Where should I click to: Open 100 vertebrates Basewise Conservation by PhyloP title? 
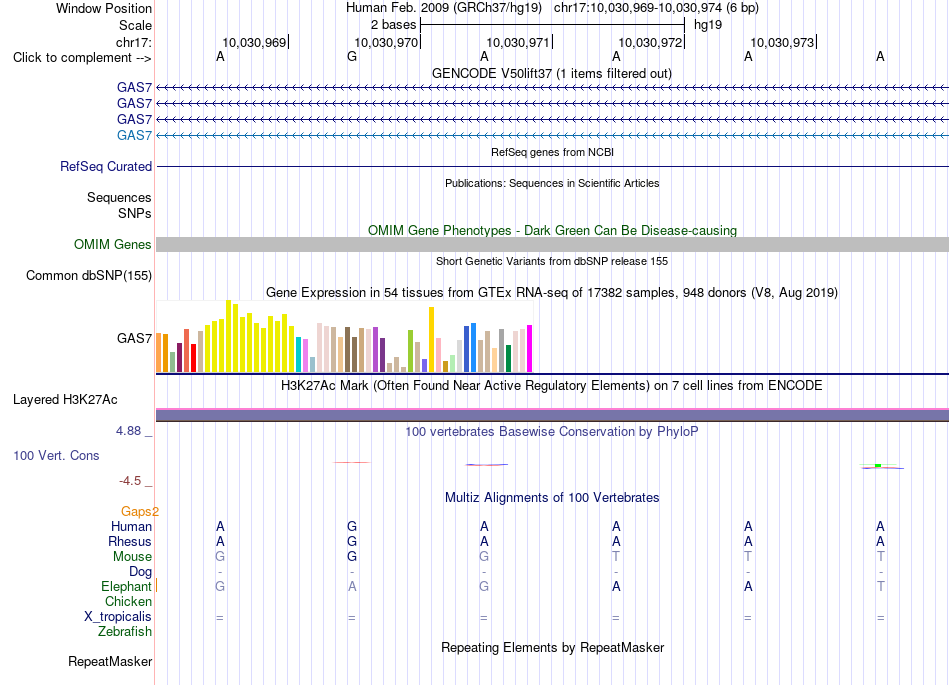pyautogui.click(x=552, y=431)
